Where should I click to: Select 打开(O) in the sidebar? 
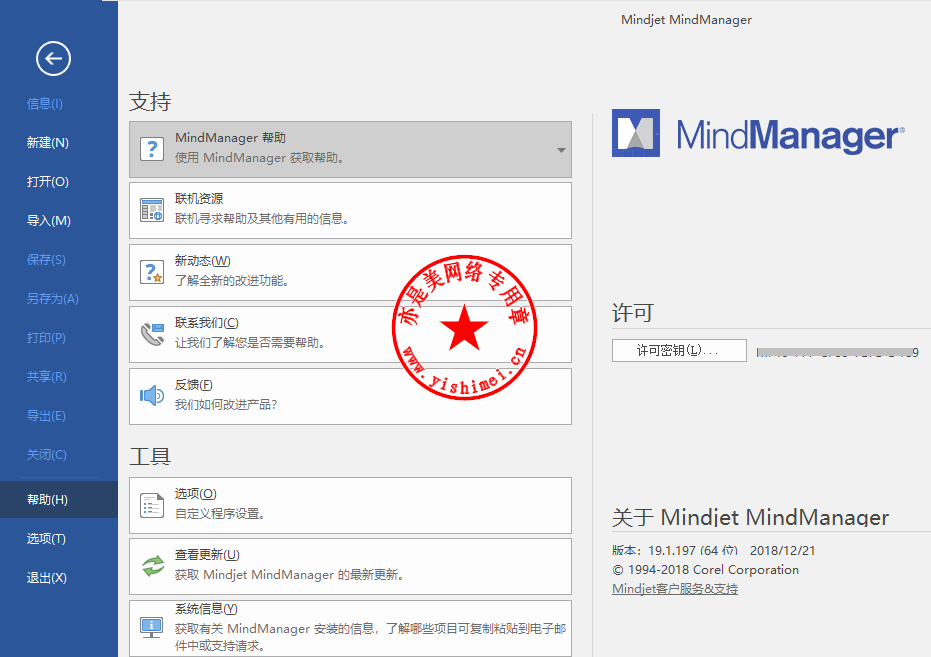[x=48, y=182]
